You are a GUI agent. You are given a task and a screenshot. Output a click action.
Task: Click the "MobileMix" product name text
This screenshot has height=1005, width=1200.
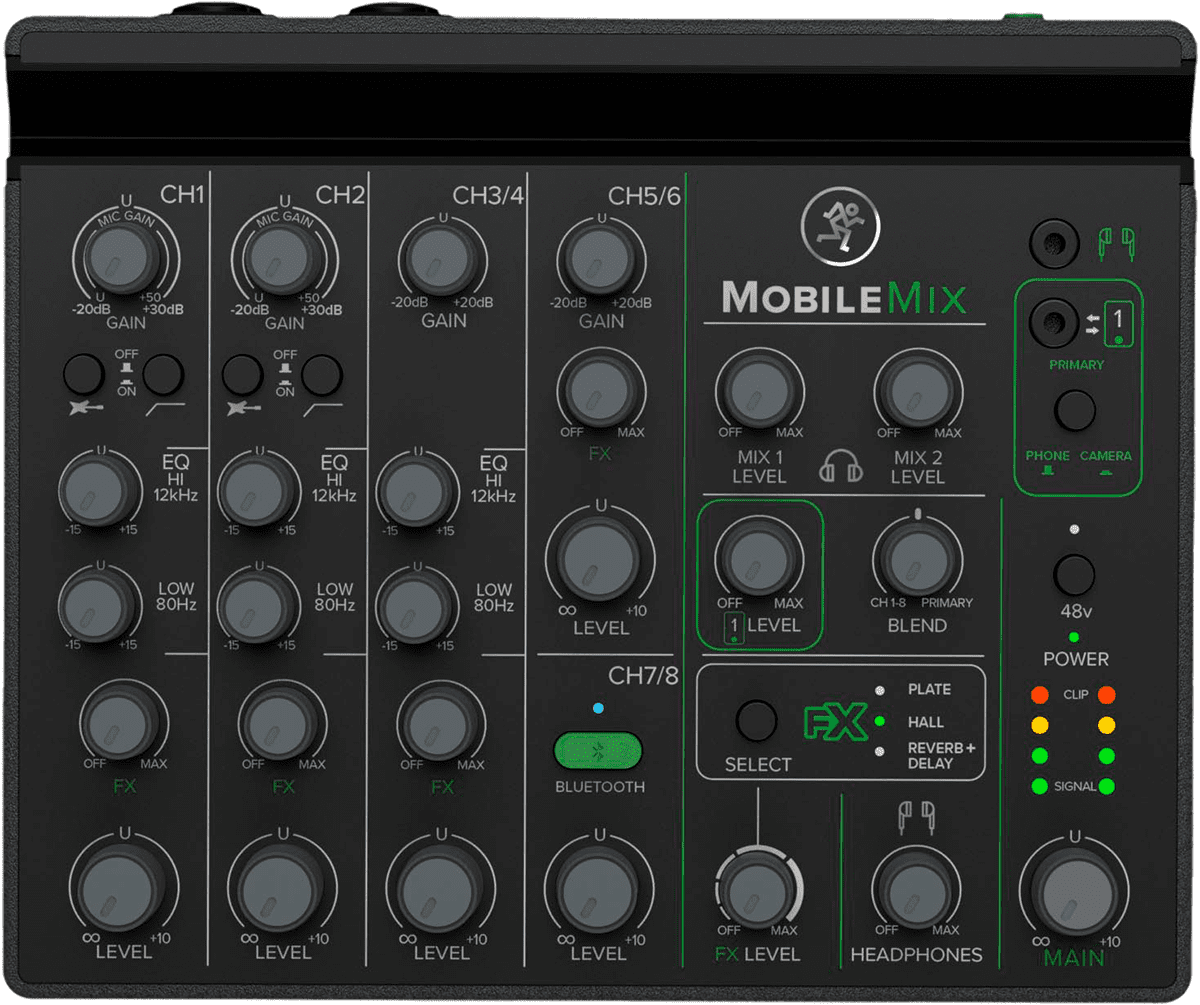pyautogui.click(x=845, y=297)
